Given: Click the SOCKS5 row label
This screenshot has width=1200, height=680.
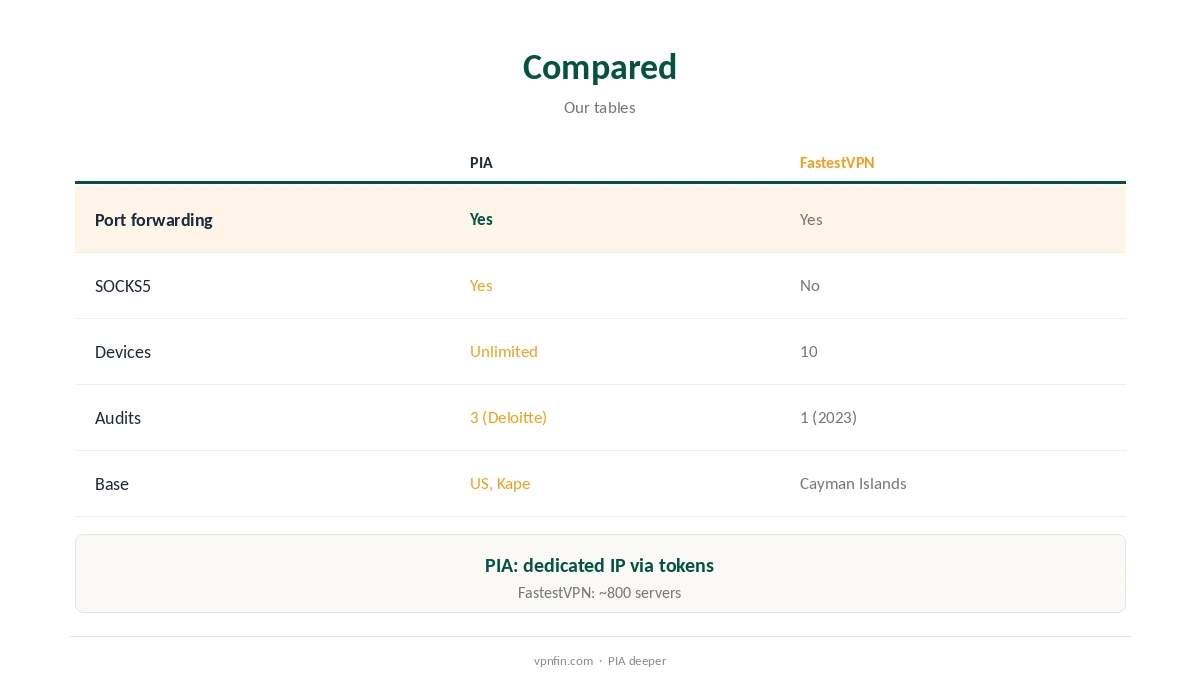Looking at the screenshot, I should tap(123, 286).
